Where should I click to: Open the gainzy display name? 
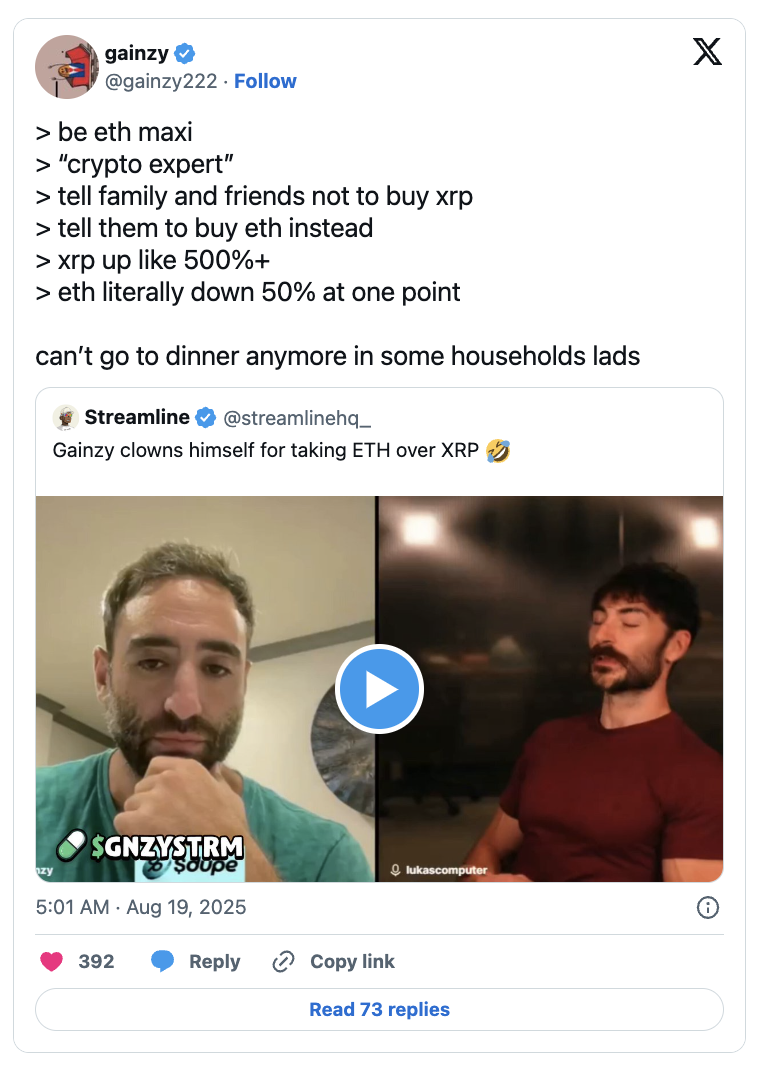point(137,53)
